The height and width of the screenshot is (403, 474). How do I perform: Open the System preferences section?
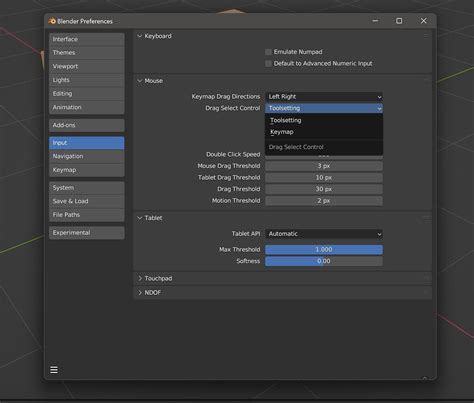point(87,188)
